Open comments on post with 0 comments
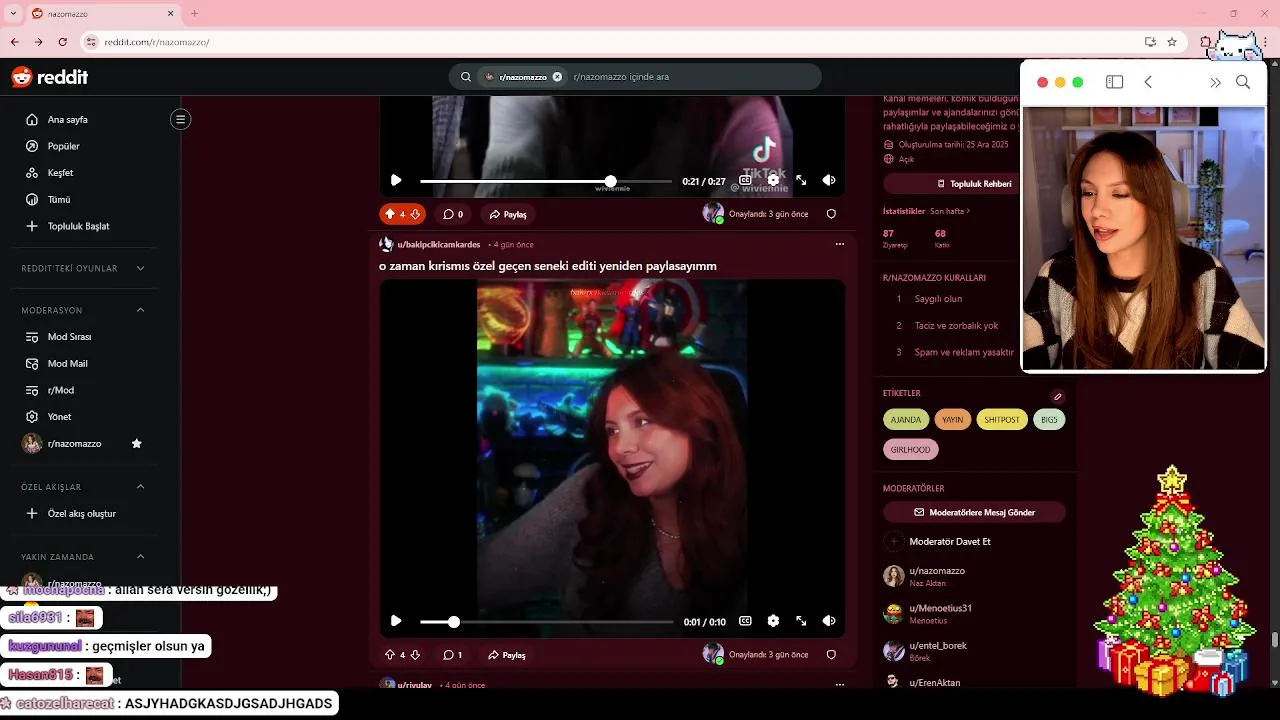 (453, 214)
